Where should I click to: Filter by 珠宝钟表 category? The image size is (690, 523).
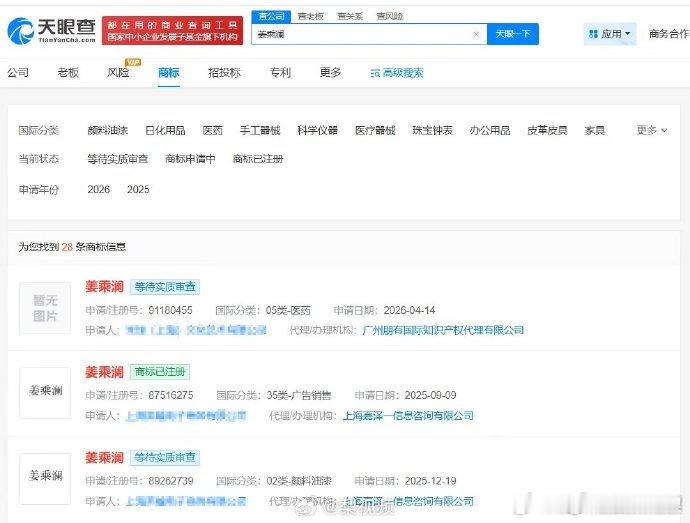click(433, 130)
